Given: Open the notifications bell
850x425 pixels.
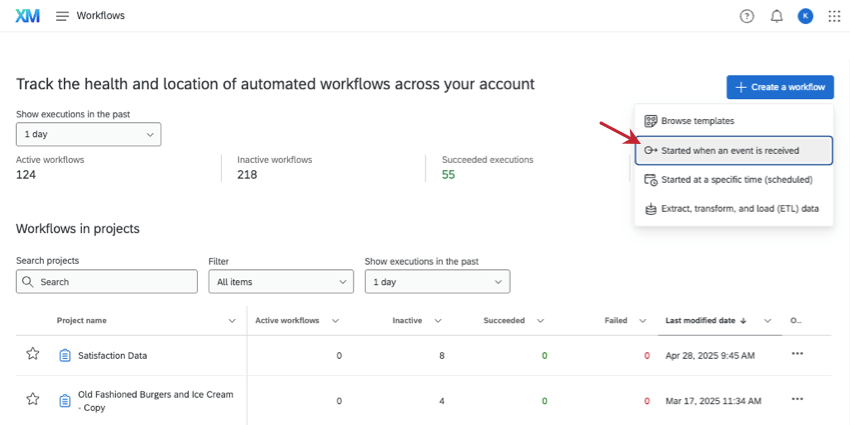Looking at the screenshot, I should 776,16.
